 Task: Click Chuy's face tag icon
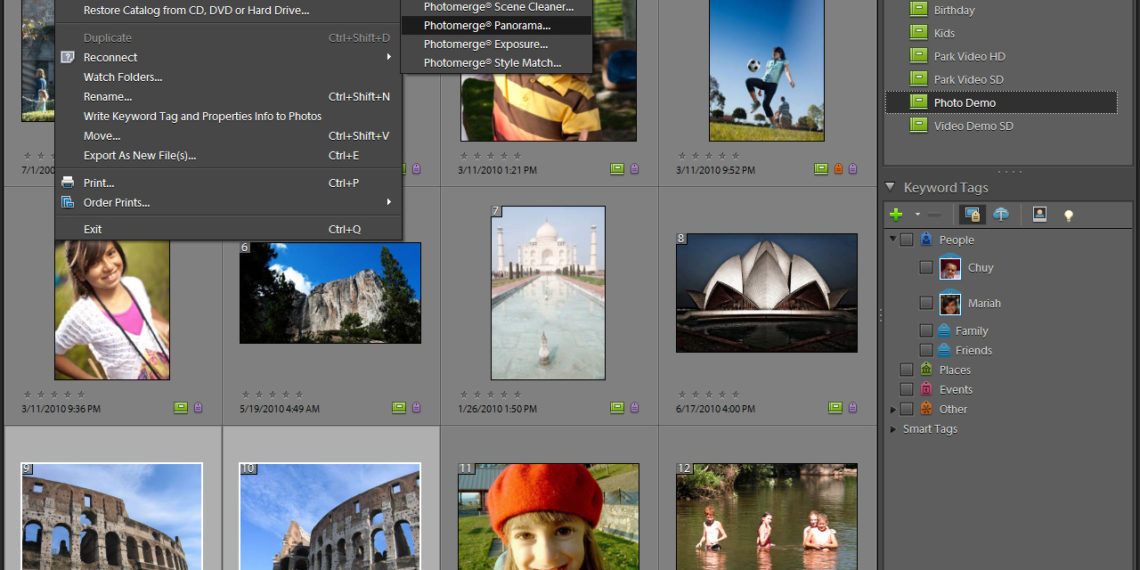pos(950,268)
